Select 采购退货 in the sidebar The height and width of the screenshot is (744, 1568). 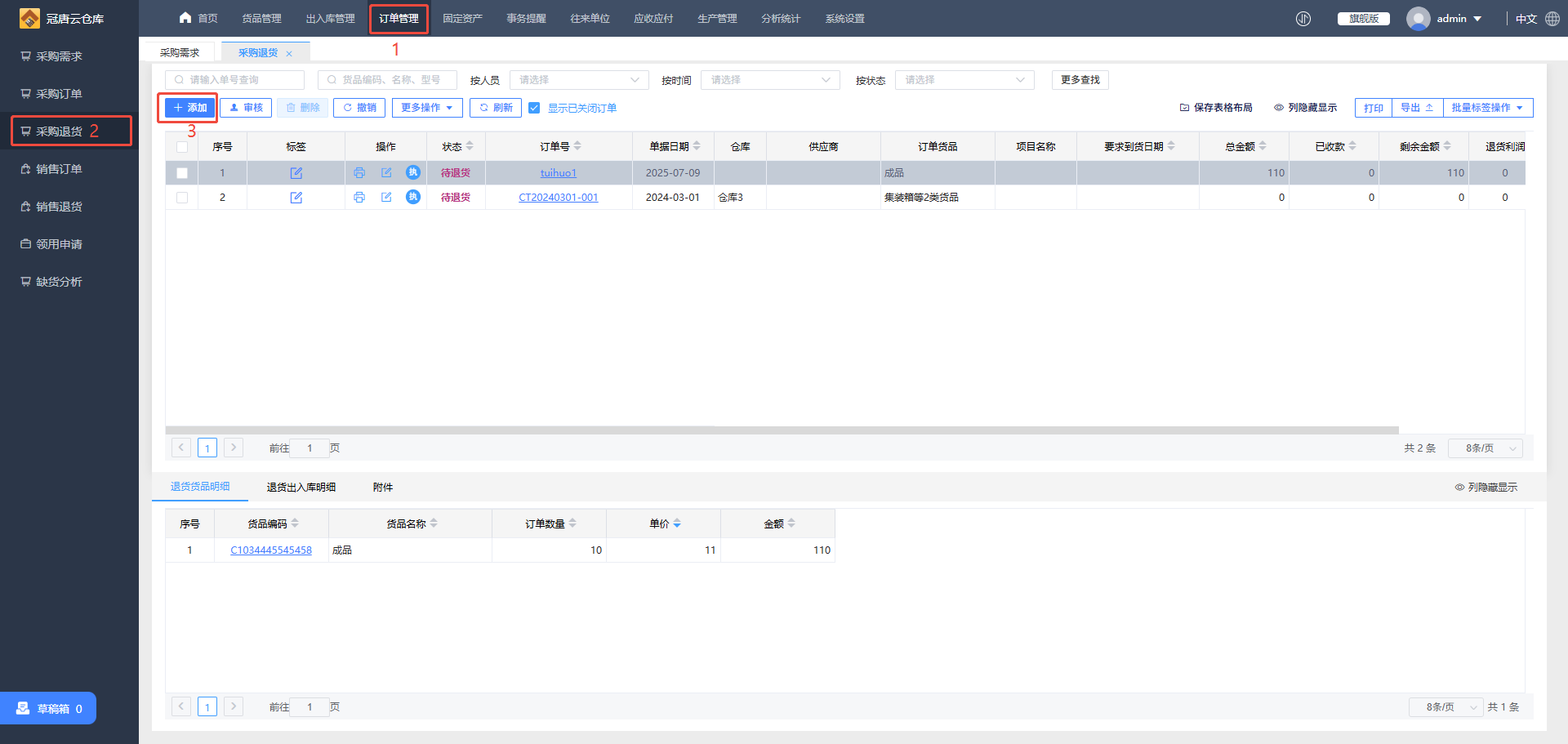pyautogui.click(x=71, y=131)
